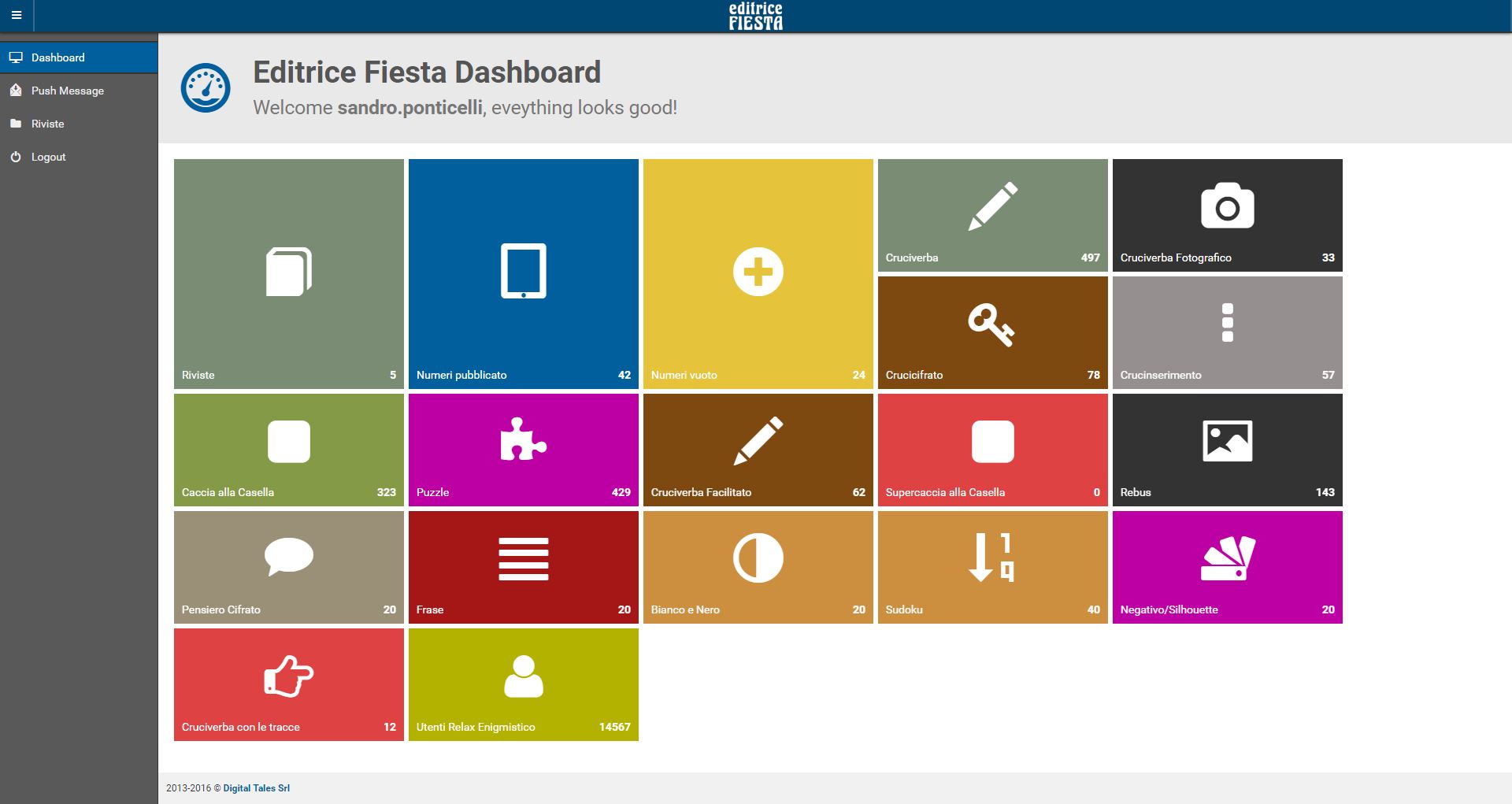Click the picture icon on Rebus tile
This screenshot has width=1512, height=804.
[1228, 441]
